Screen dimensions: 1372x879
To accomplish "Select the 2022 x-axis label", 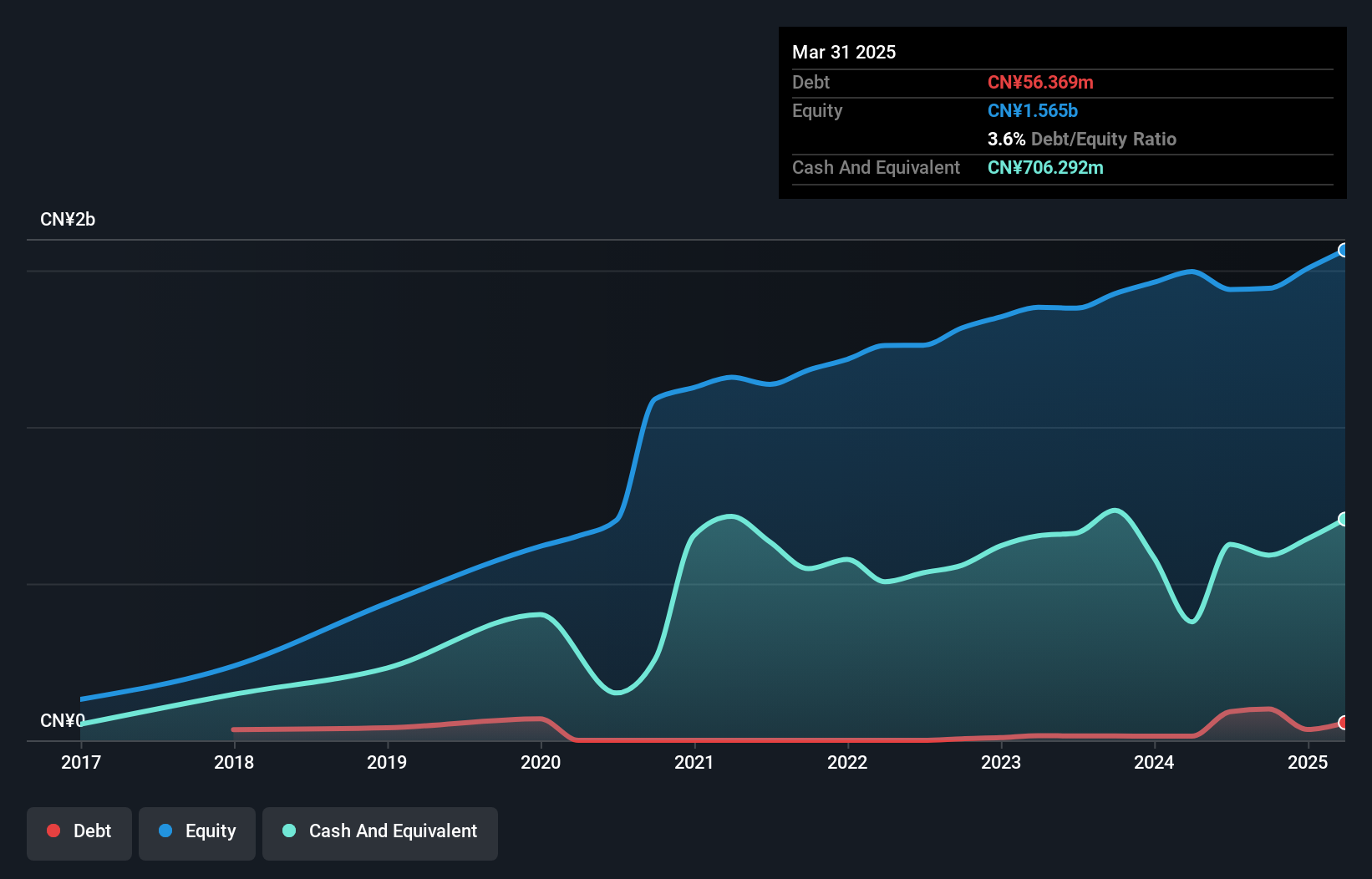I will coord(847,762).
